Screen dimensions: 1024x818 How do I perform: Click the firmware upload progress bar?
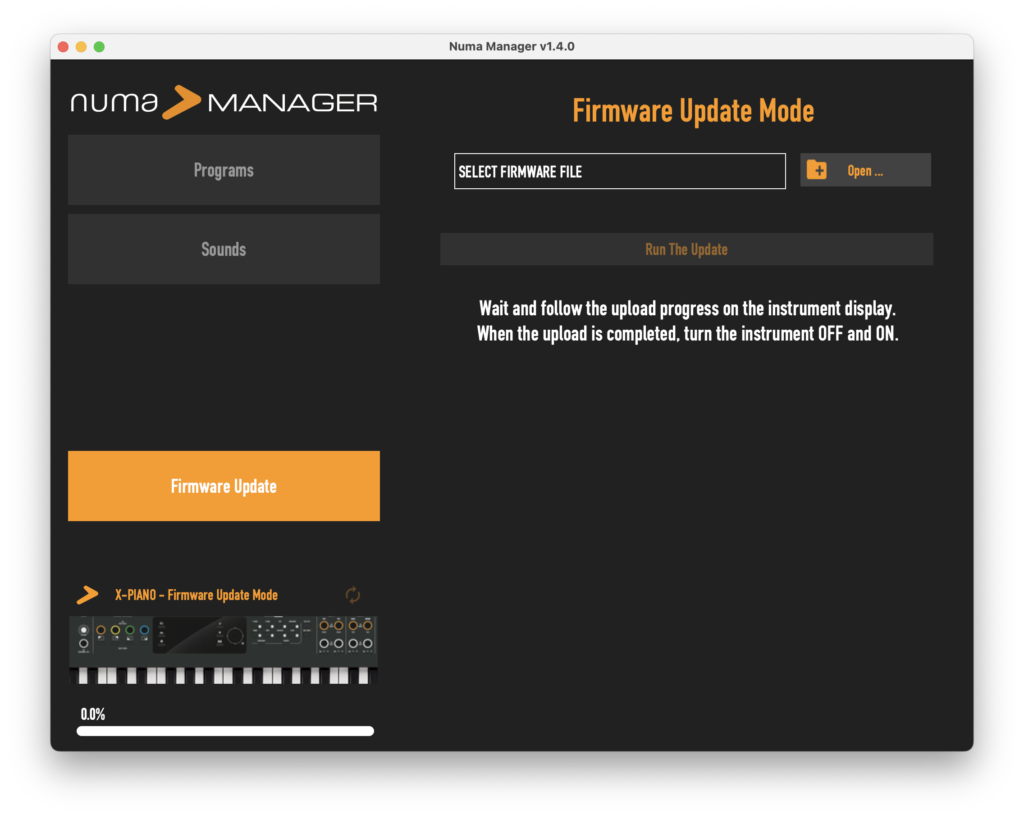tap(223, 730)
